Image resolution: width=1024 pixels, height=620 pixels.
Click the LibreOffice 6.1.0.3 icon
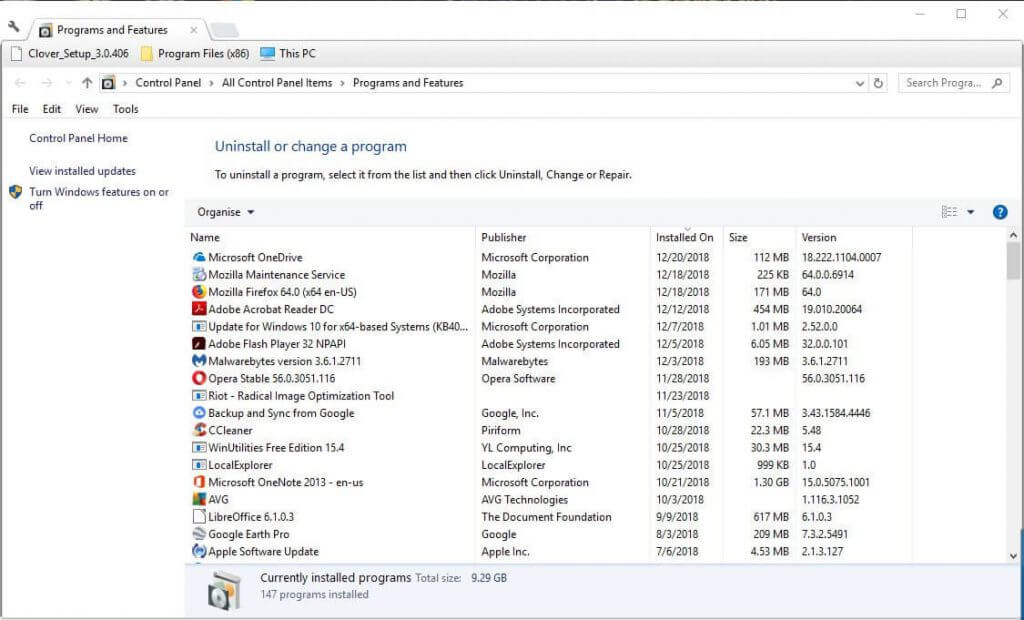(x=199, y=517)
